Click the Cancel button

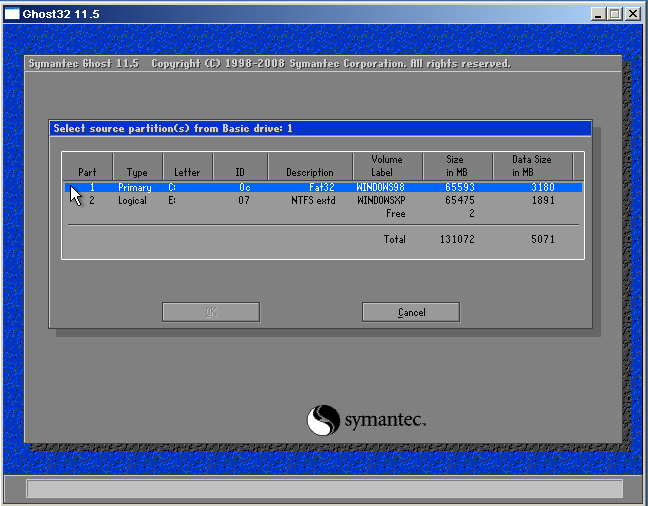coord(411,312)
